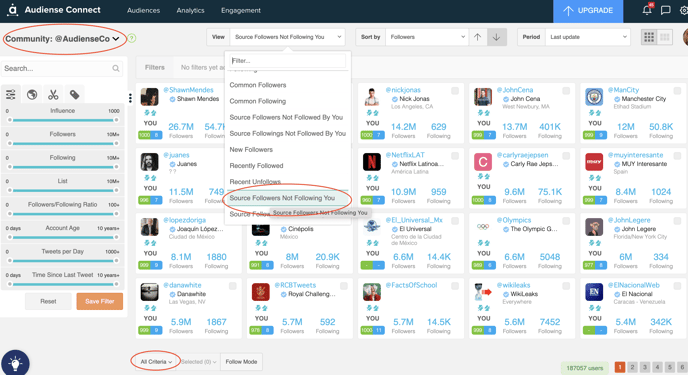Choose Source Followers Not Followed By You
The image size is (688, 375).
click(x=286, y=118)
